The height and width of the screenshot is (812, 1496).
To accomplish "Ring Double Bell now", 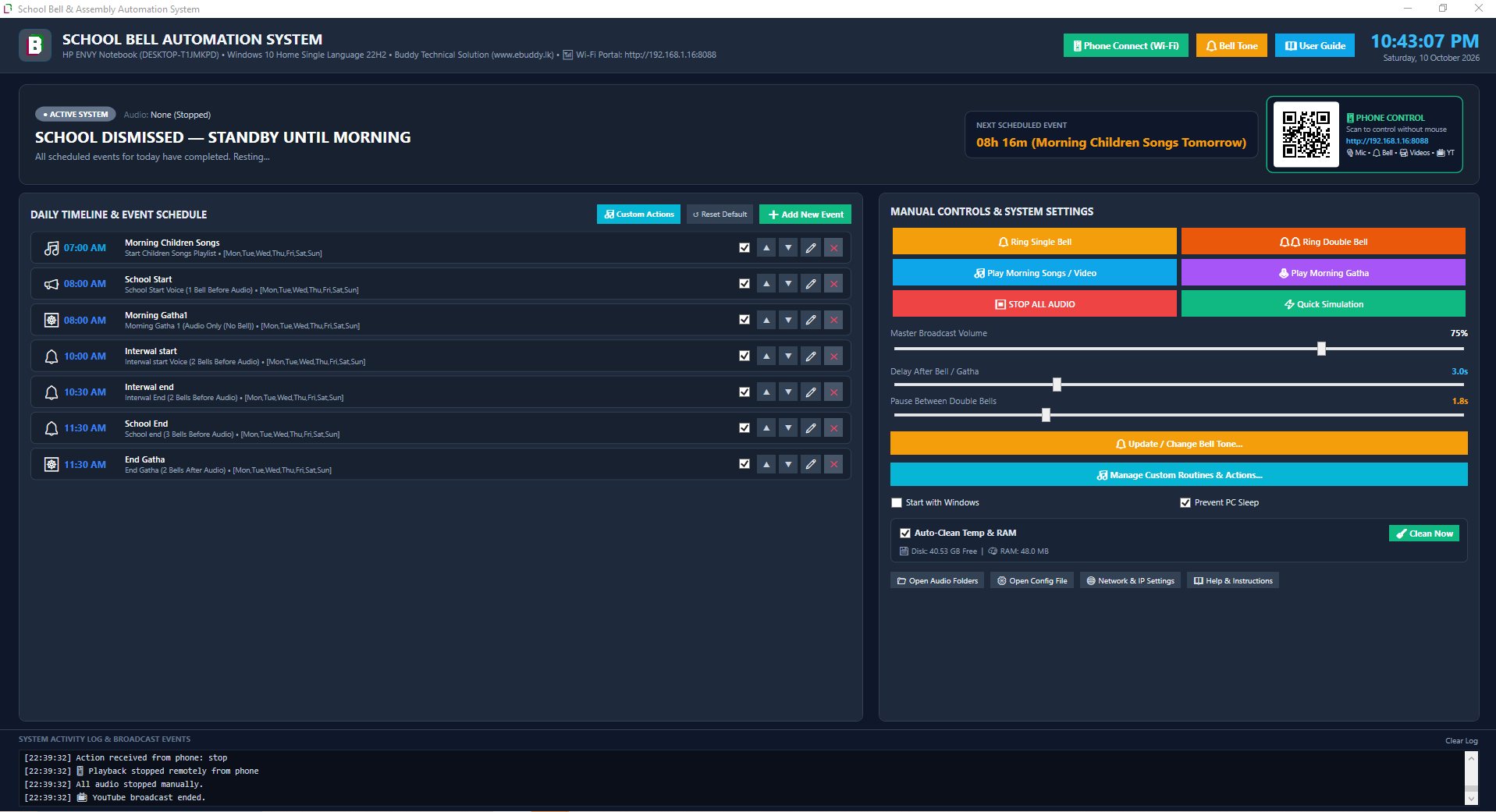I will click(x=1323, y=242).
